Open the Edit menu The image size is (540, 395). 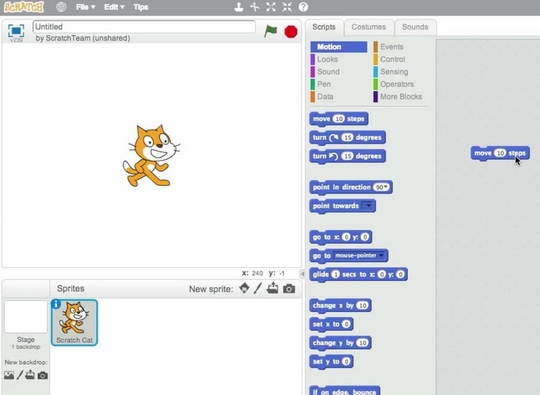click(x=114, y=7)
